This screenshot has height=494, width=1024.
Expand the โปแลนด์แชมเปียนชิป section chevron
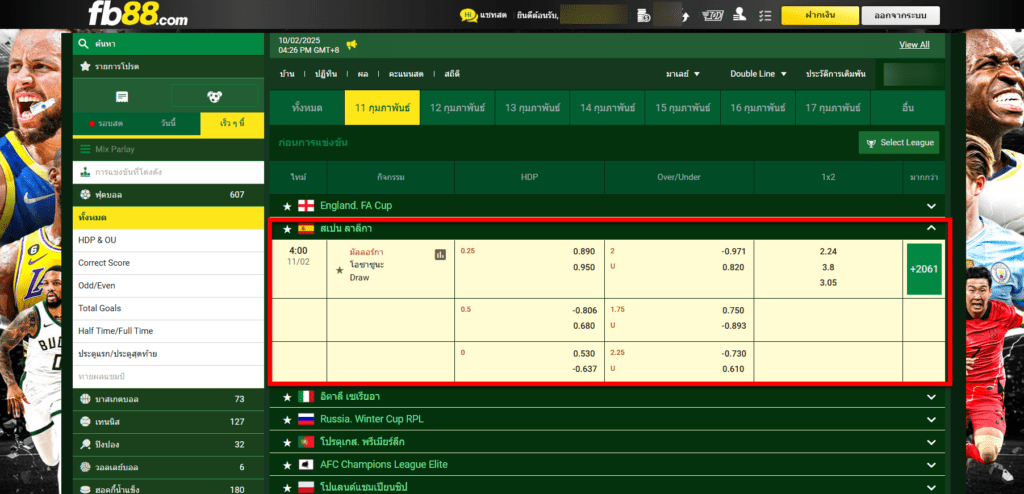click(931, 487)
